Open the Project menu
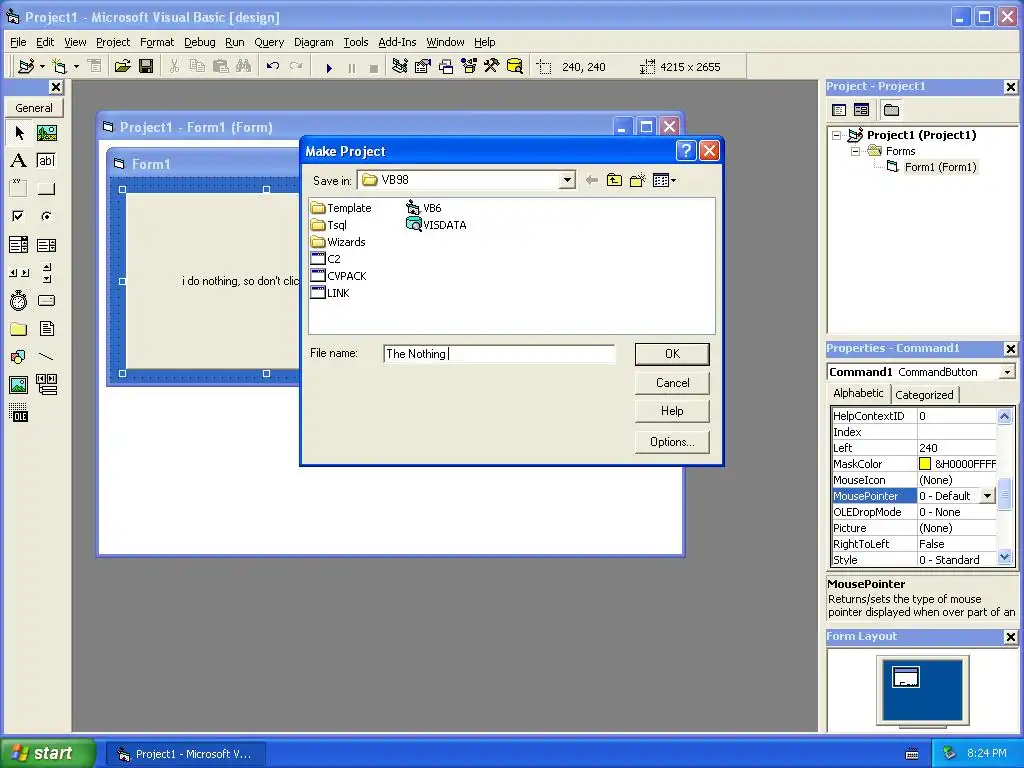 tap(113, 42)
